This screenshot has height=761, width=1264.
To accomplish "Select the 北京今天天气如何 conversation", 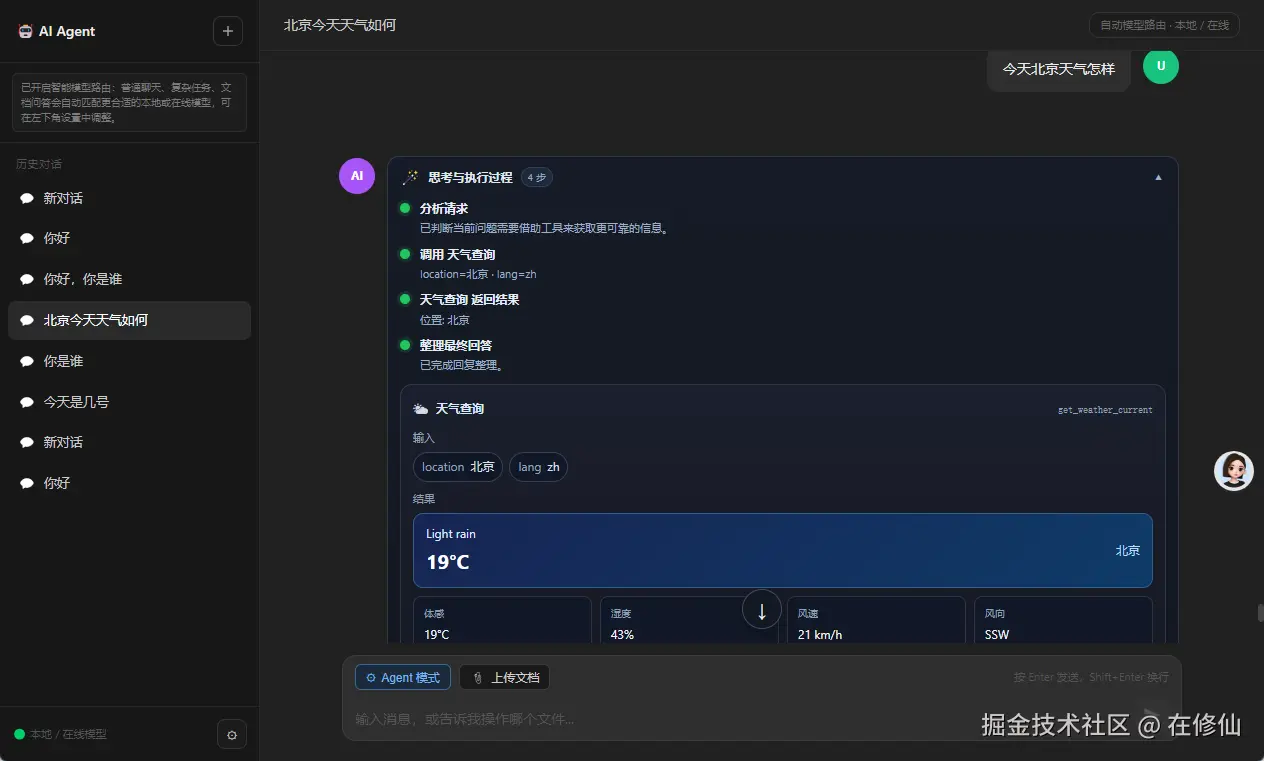I will coord(129,320).
